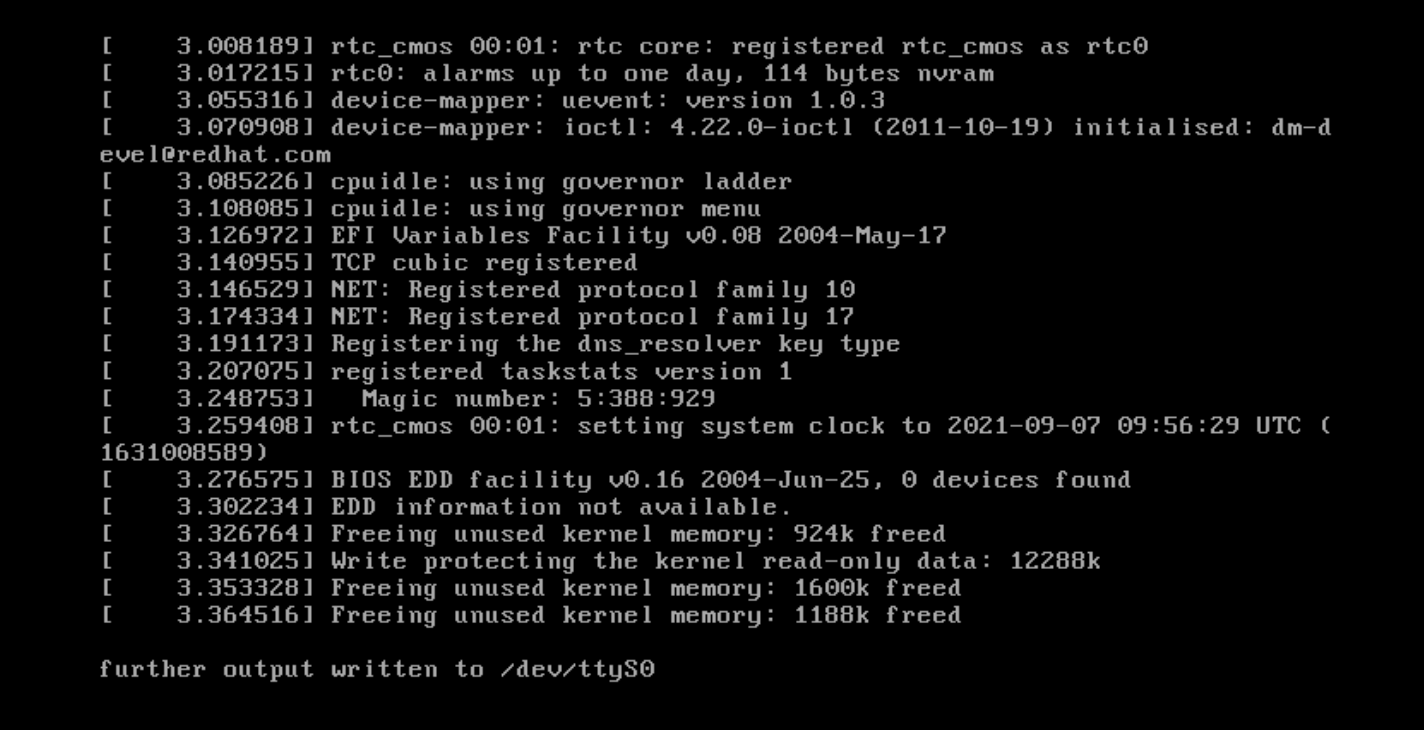Click the device-mapper ioctl 4.22.0-ioctl initialised line
Viewport: 1424px width, 730px height.
click(x=715, y=128)
